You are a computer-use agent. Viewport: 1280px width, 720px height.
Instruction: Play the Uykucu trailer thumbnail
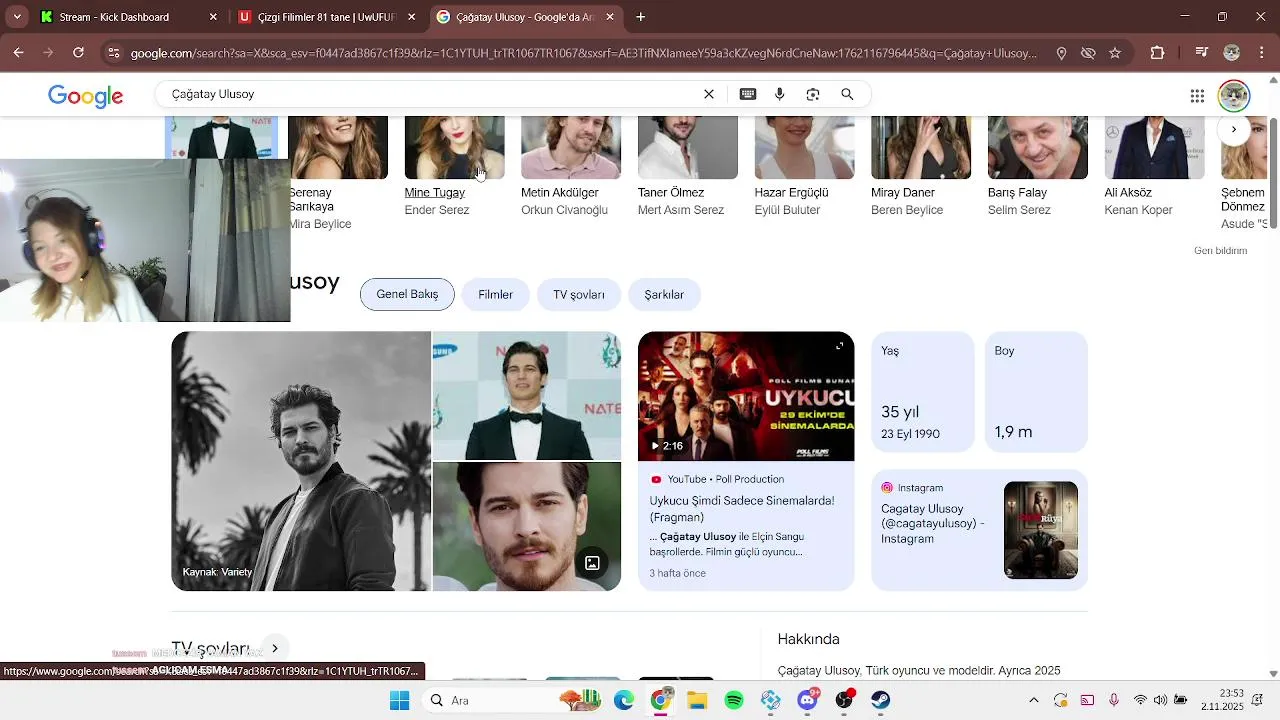click(x=746, y=396)
